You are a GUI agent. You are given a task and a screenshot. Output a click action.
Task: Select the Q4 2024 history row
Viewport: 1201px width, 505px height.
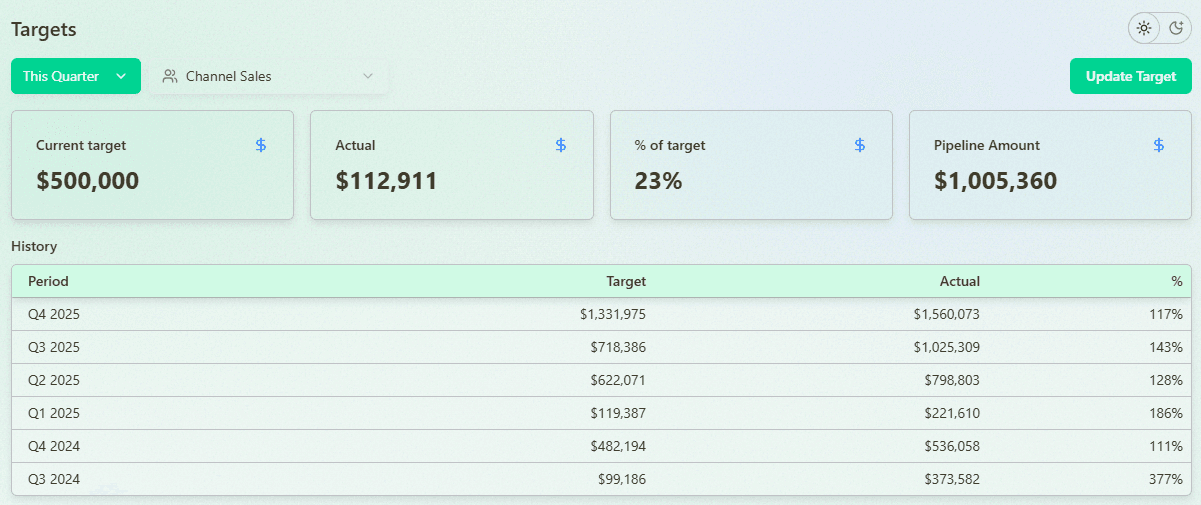click(601, 446)
